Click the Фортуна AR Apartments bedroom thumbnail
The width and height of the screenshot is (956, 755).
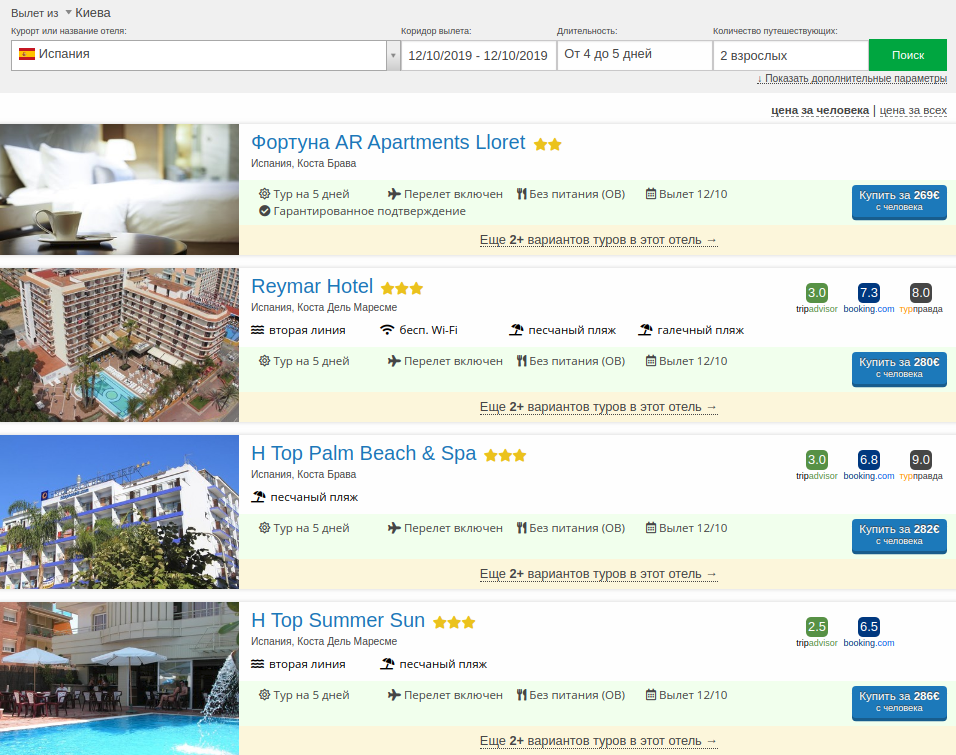click(120, 189)
